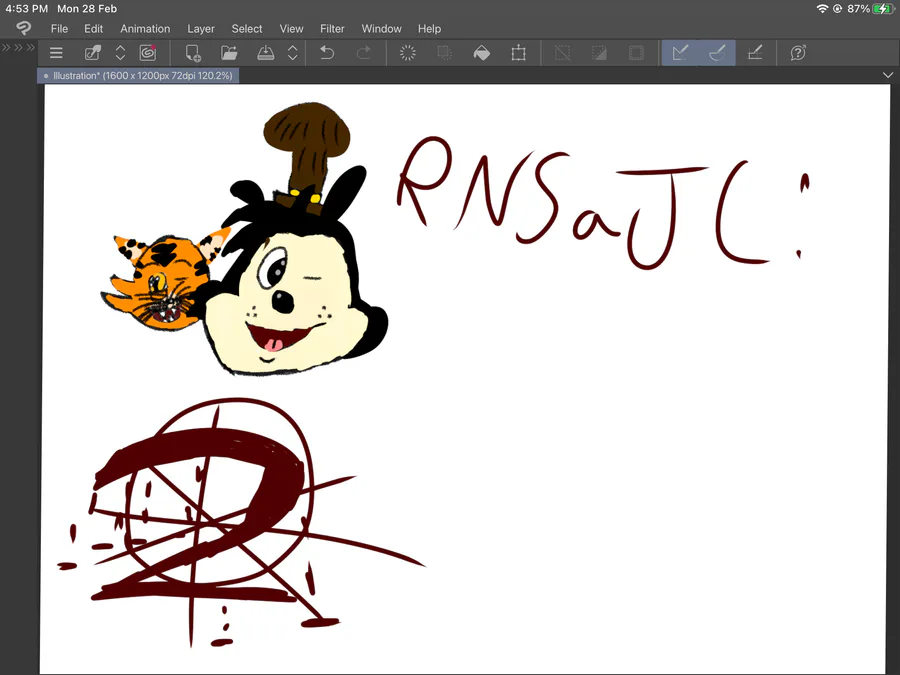
Task: Click the Mon 28 Feb date
Action: click(x=87, y=9)
